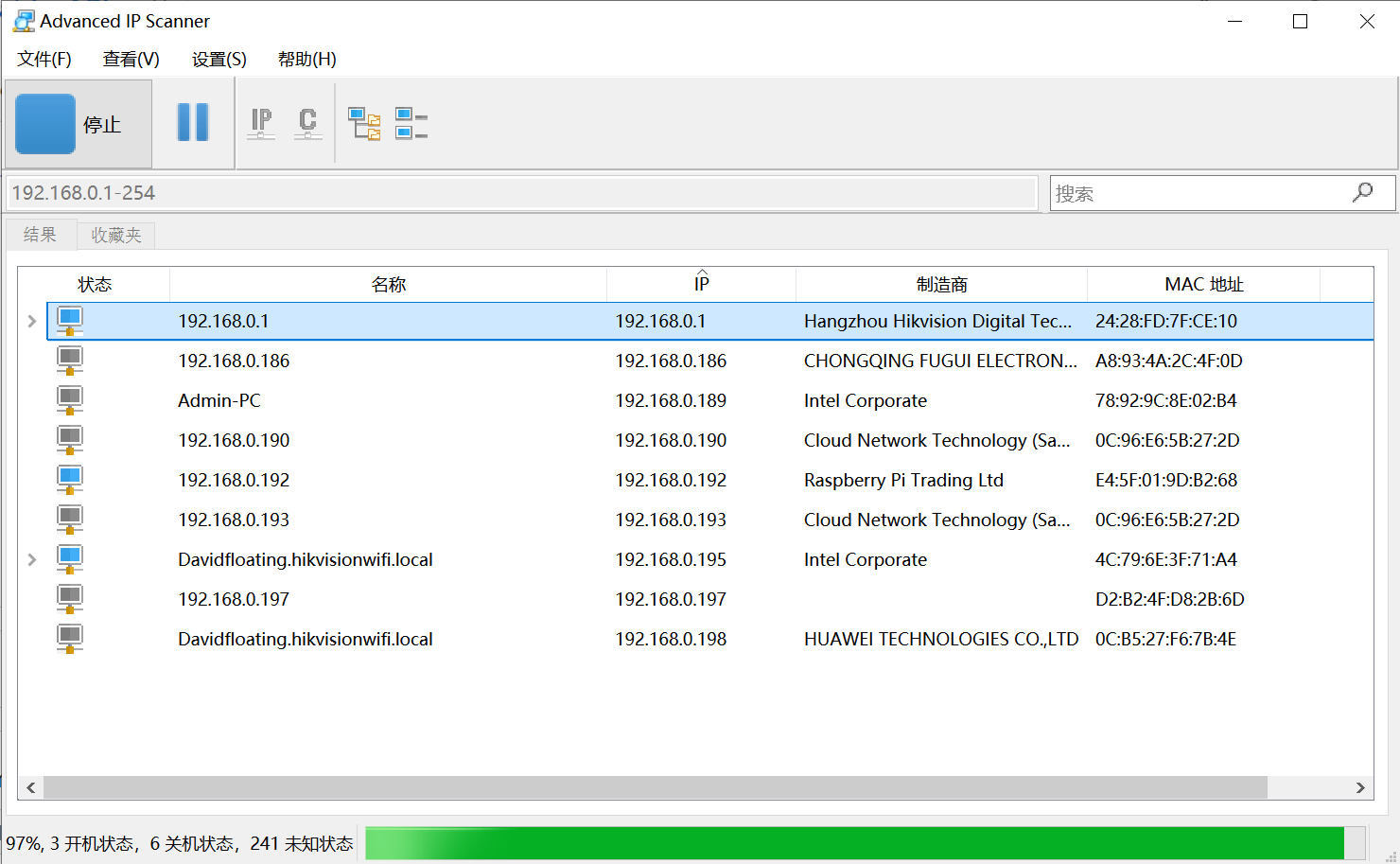
Task: Sort by the 状态 column header
Action: tap(95, 285)
